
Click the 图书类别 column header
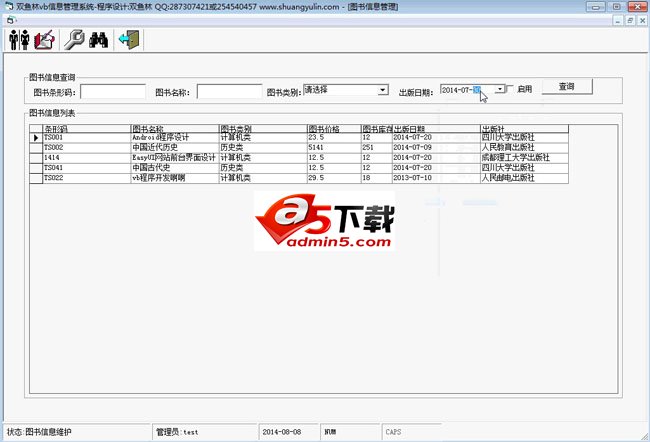[x=263, y=129]
